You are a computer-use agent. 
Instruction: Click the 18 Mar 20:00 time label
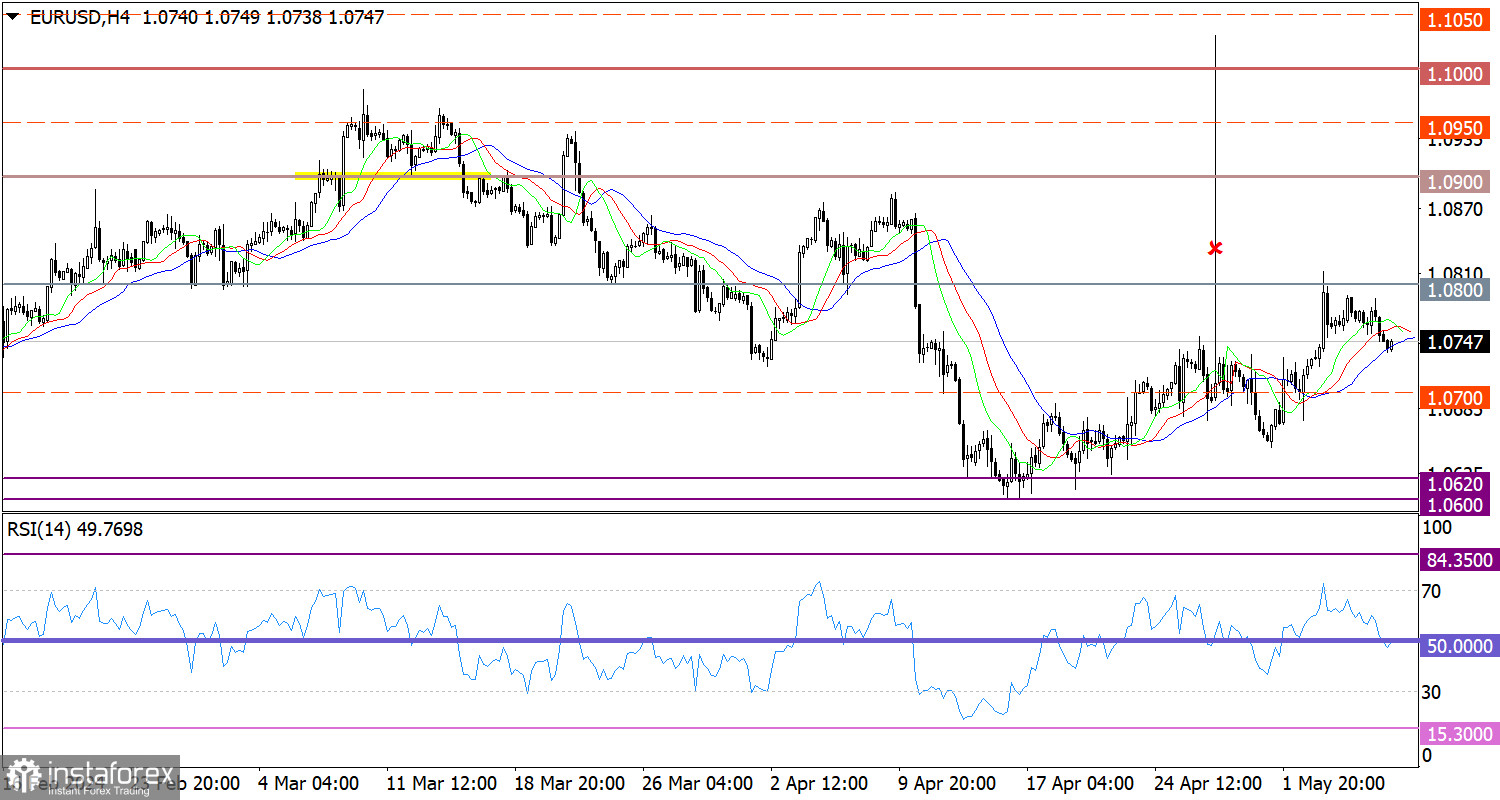[569, 783]
